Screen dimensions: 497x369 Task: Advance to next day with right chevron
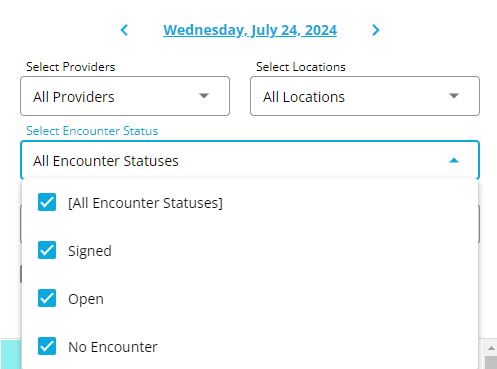click(376, 30)
